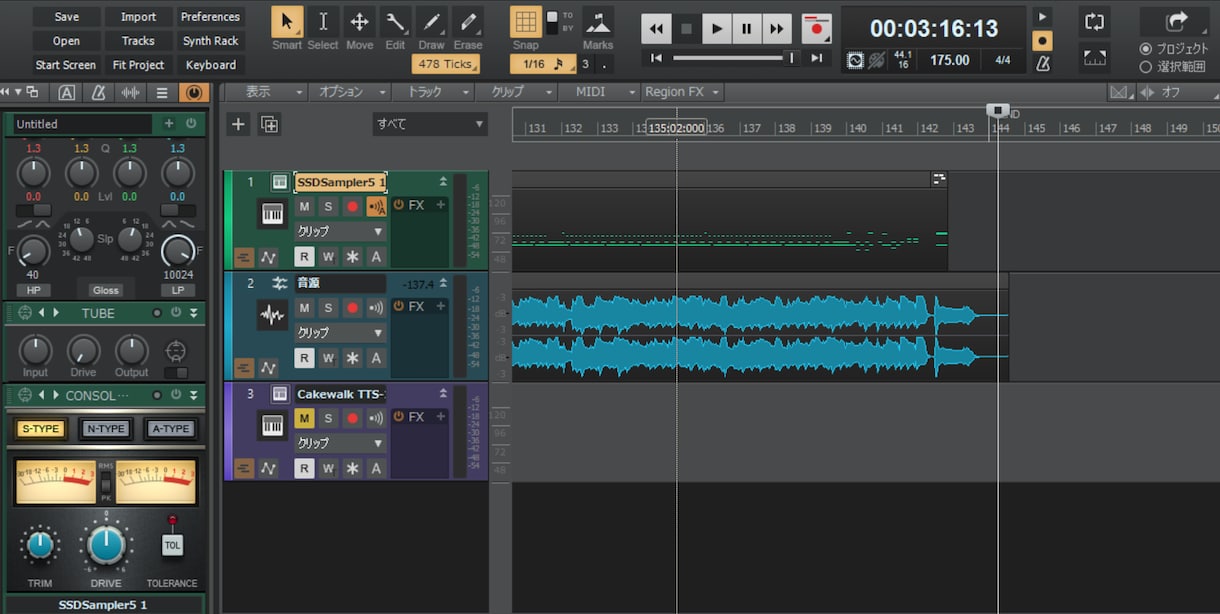Toggle Read automation on 音源 track
The image size is (1220, 614).
304,358
